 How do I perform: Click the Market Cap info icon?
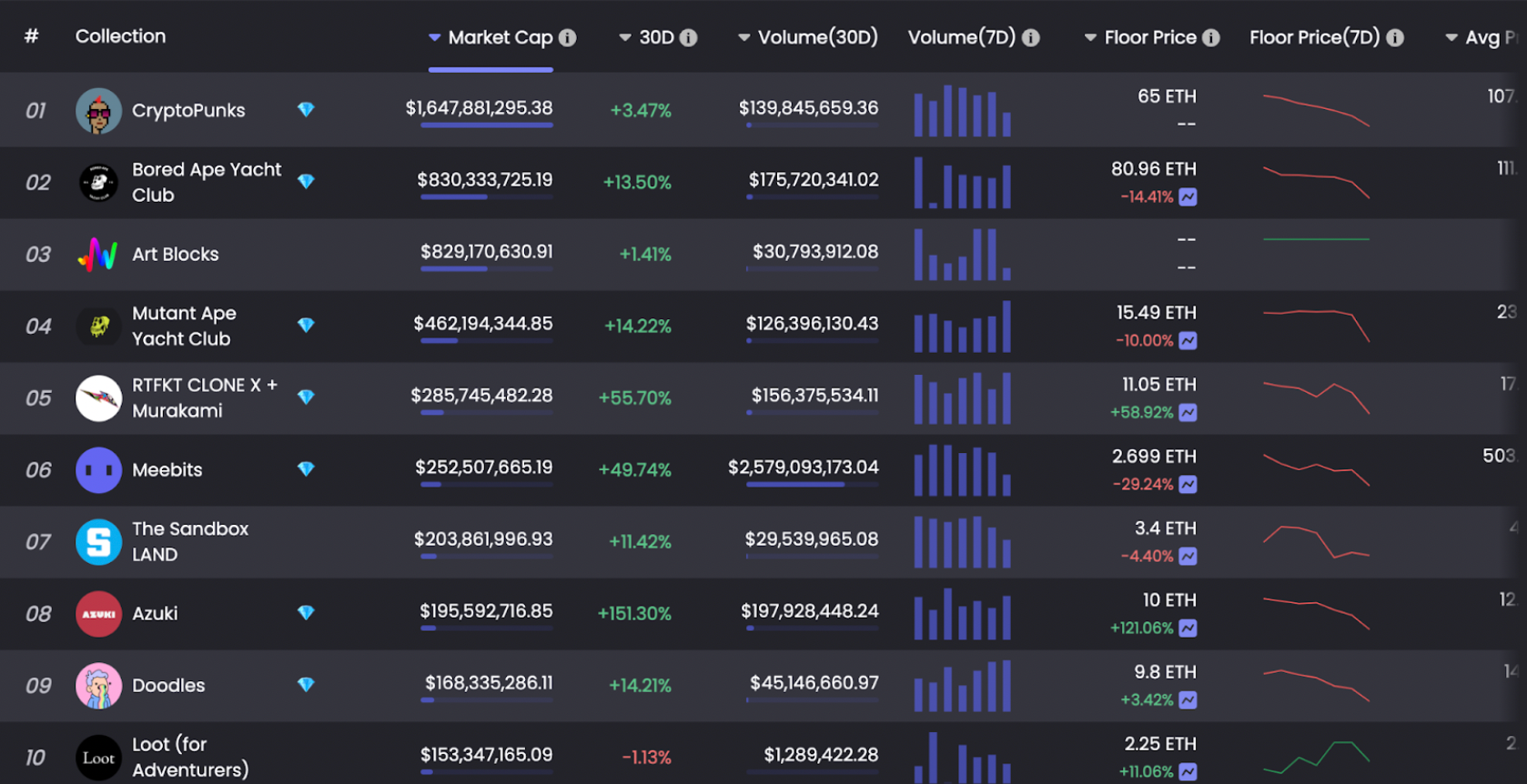tap(567, 37)
